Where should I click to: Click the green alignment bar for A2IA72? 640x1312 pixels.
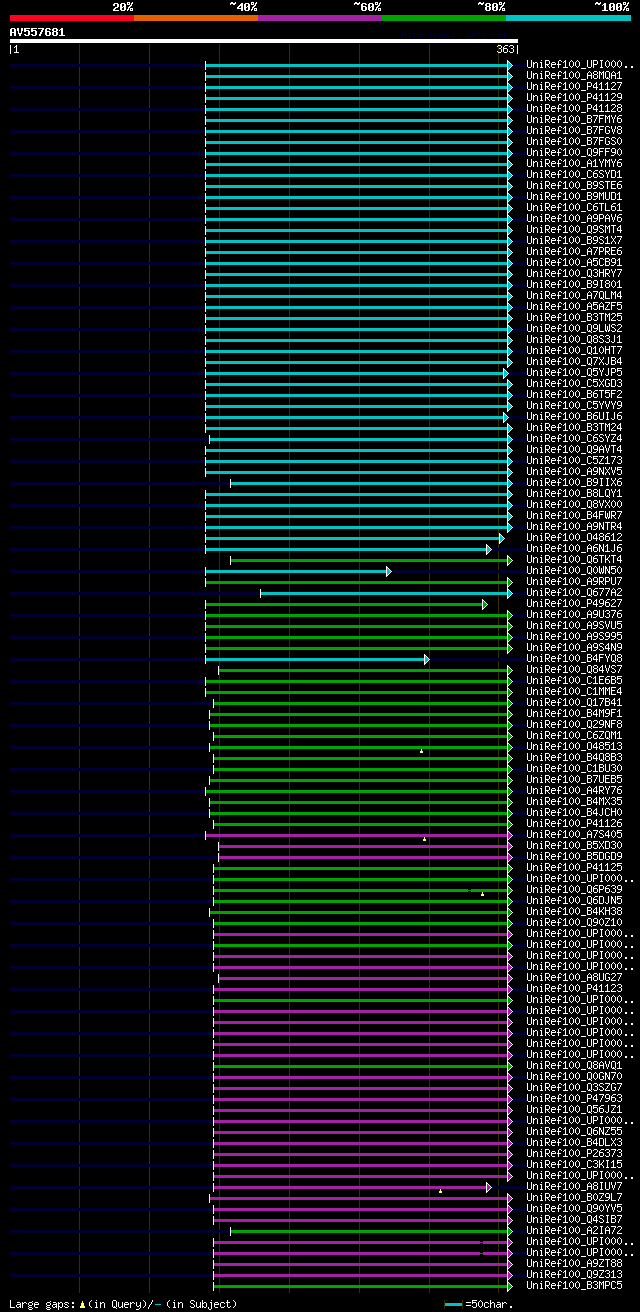click(371, 1231)
